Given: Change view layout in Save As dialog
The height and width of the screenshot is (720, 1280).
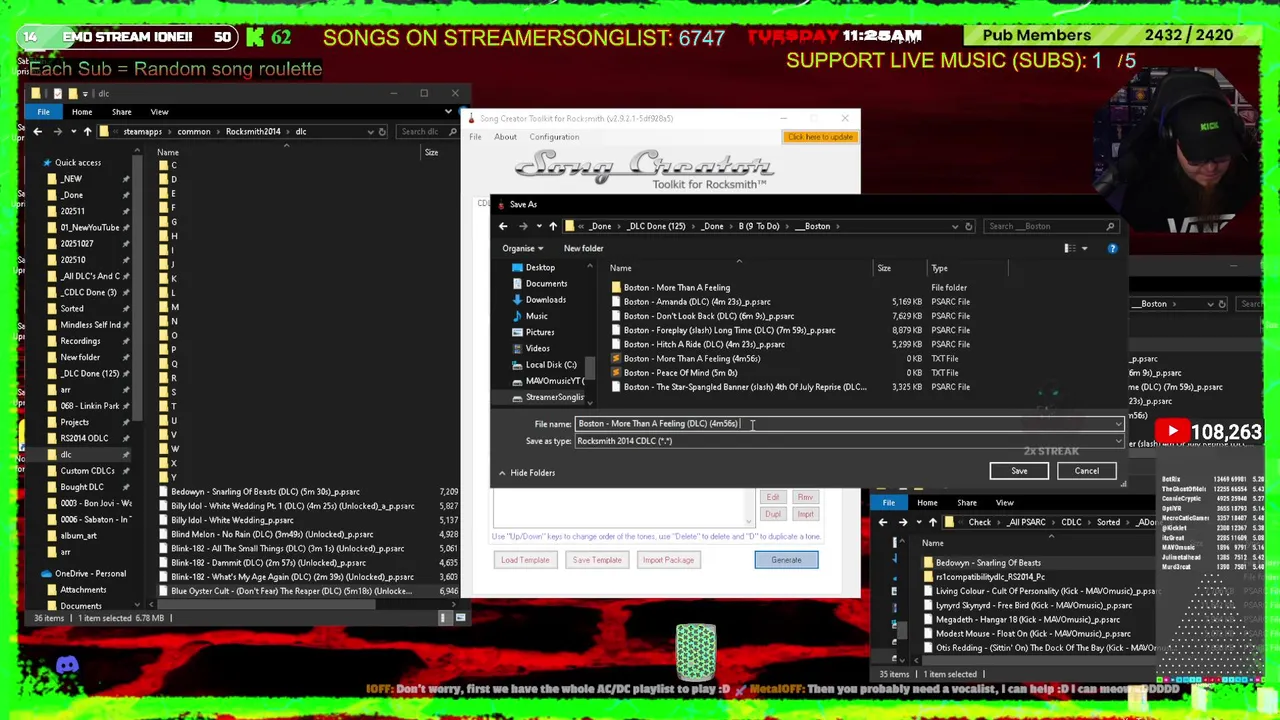Looking at the screenshot, I should point(1069,248).
